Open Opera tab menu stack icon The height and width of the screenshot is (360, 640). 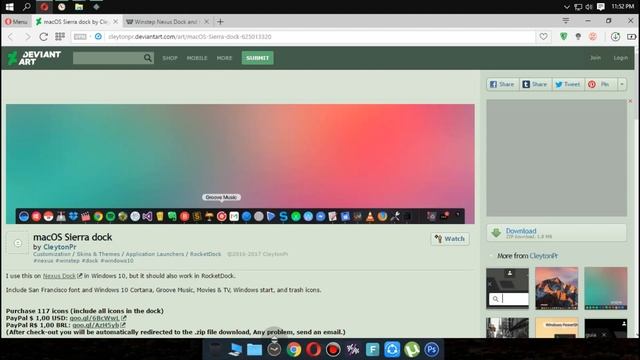[x=566, y=21]
